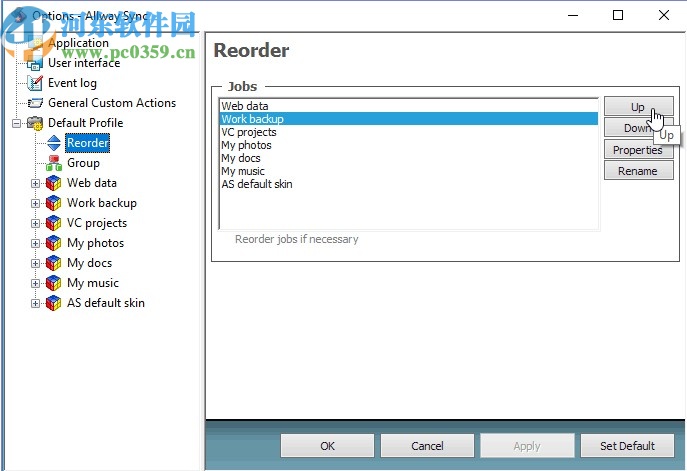The height and width of the screenshot is (471, 687).
Task: Collapse the Default Profile tree node
Action: (x=17, y=123)
